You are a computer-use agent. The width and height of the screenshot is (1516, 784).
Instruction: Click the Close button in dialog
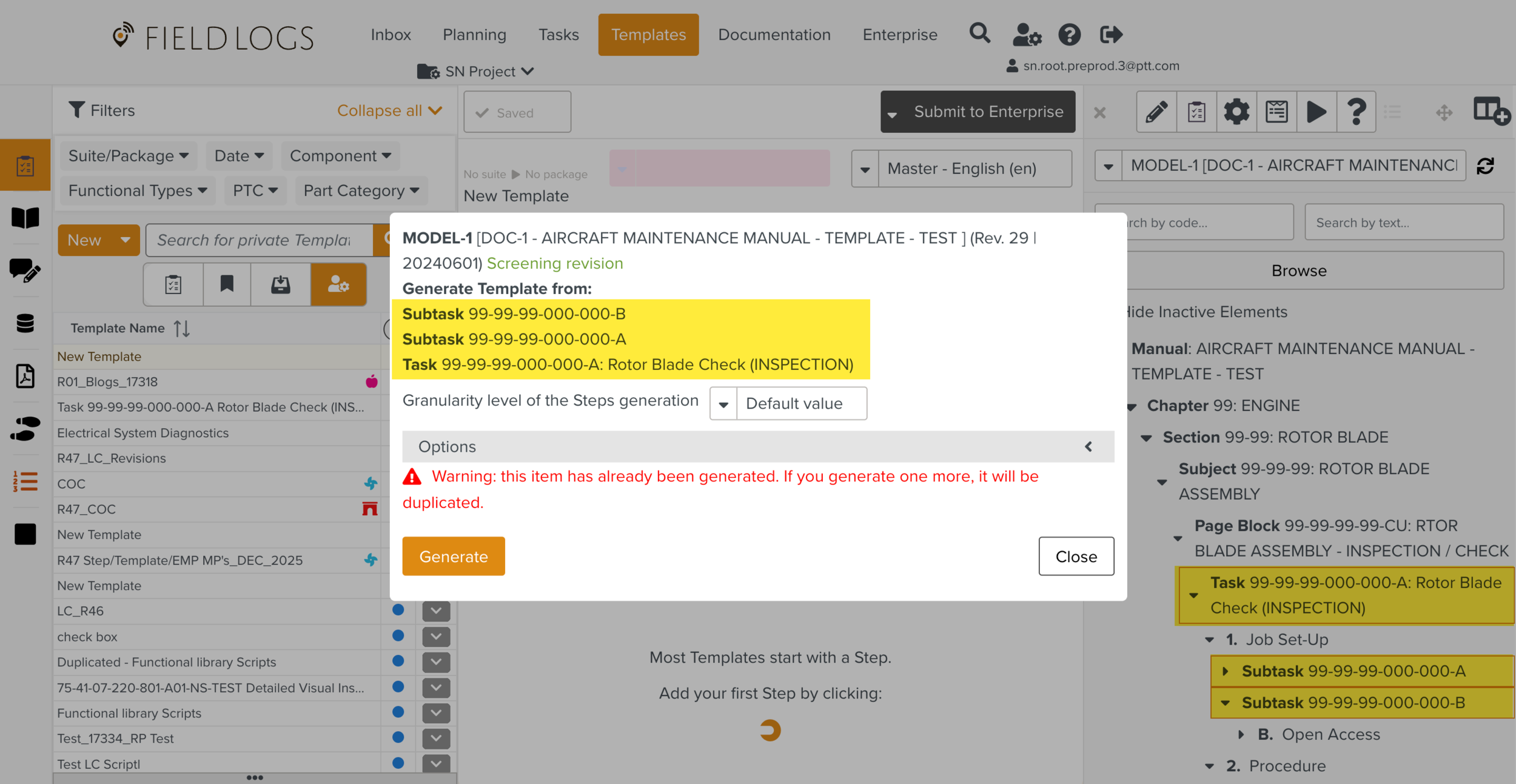(x=1076, y=556)
